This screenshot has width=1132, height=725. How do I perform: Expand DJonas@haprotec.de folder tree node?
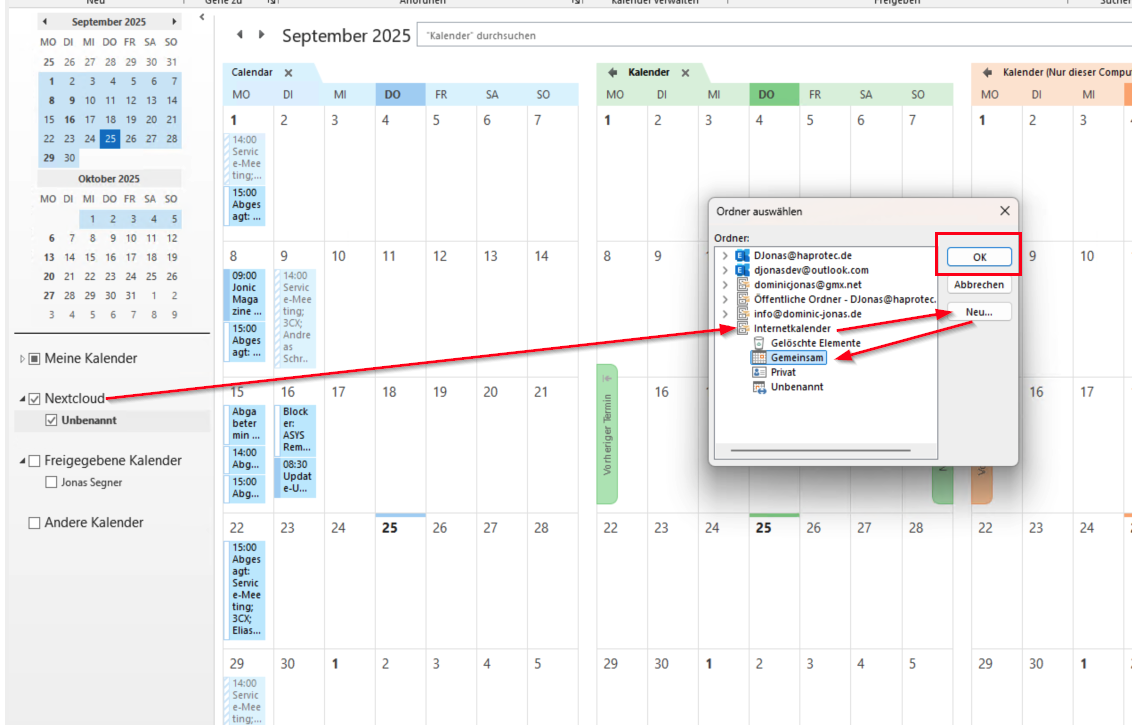(725, 256)
